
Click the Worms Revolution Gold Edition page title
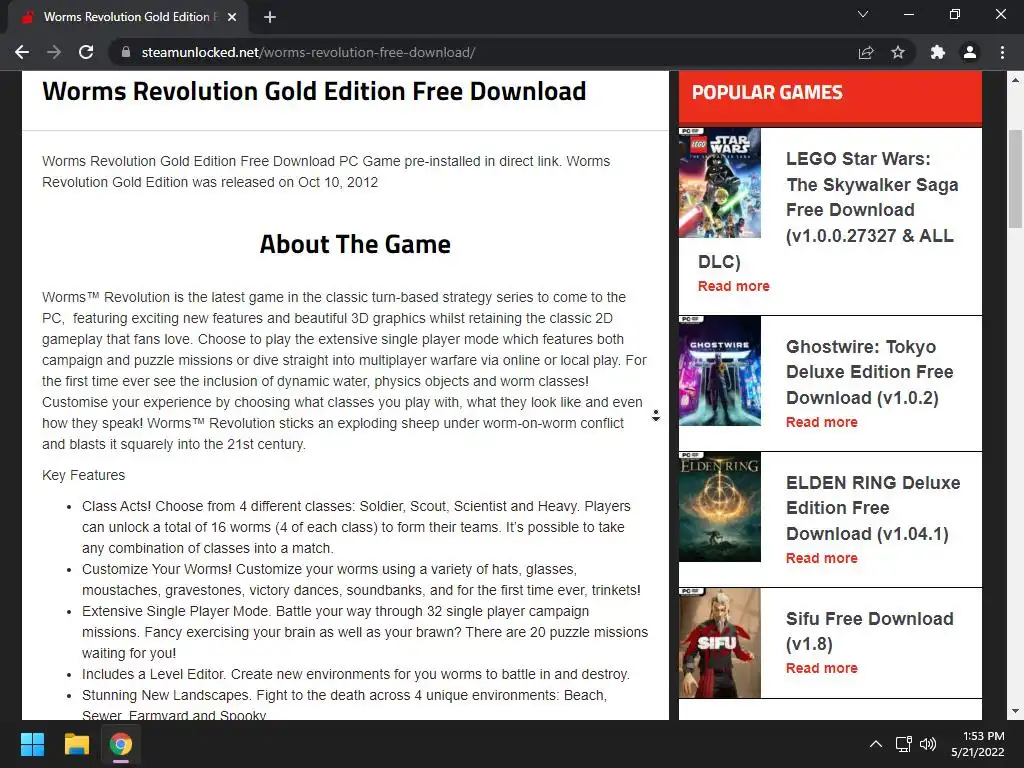pos(314,91)
